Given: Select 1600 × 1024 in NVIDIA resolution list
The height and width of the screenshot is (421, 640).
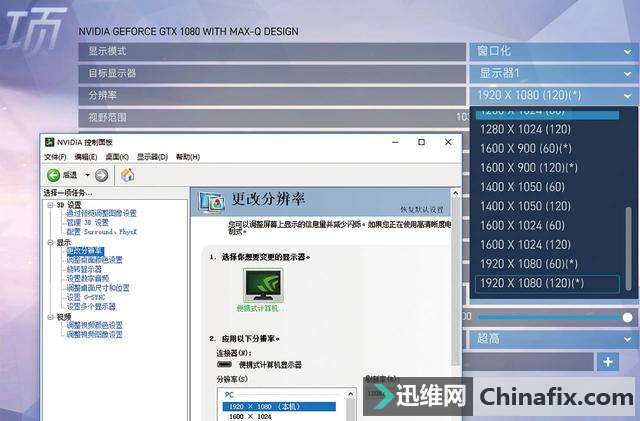Looking at the screenshot, I should tap(250, 417).
